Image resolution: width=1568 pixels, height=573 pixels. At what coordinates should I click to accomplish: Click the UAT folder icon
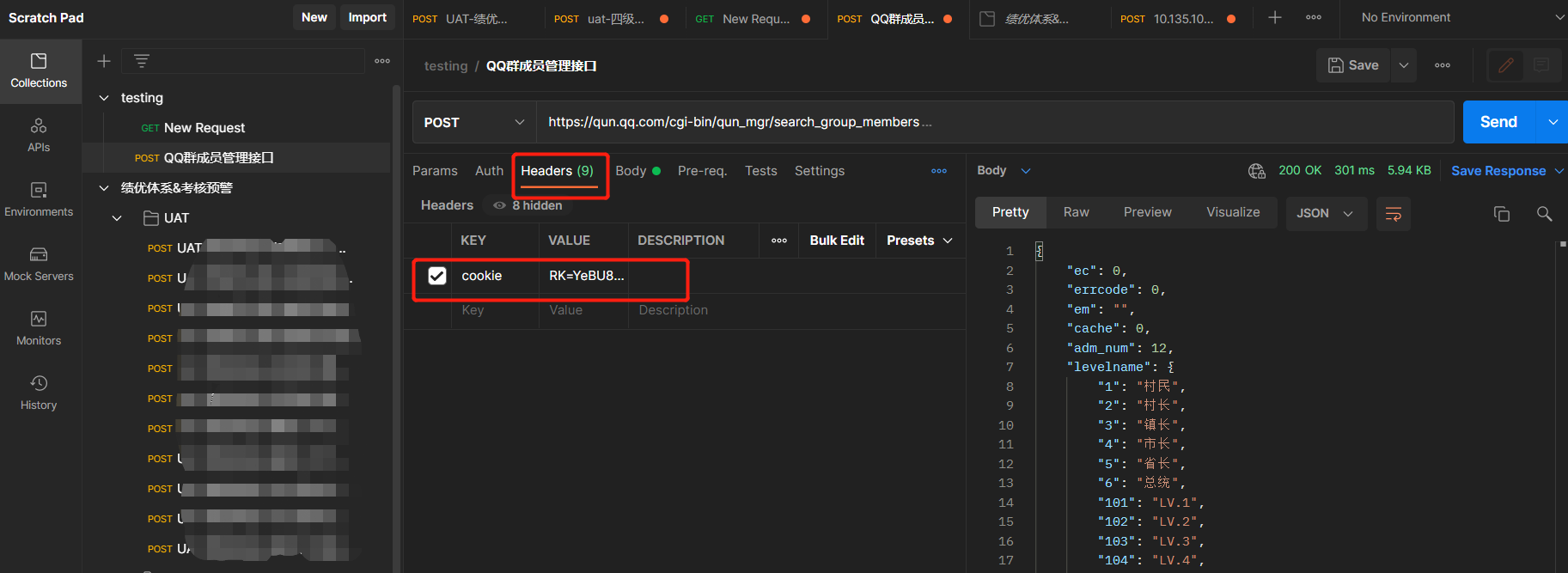tap(150, 217)
